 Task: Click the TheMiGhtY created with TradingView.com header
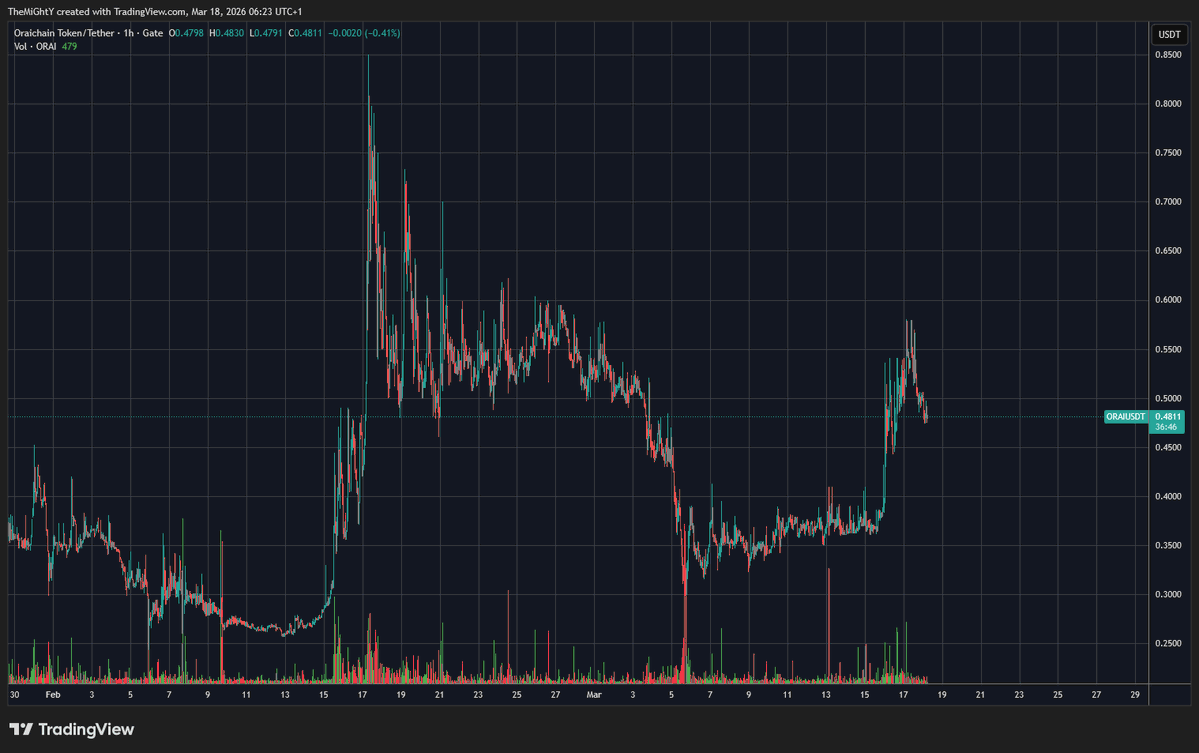pyautogui.click(x=154, y=11)
